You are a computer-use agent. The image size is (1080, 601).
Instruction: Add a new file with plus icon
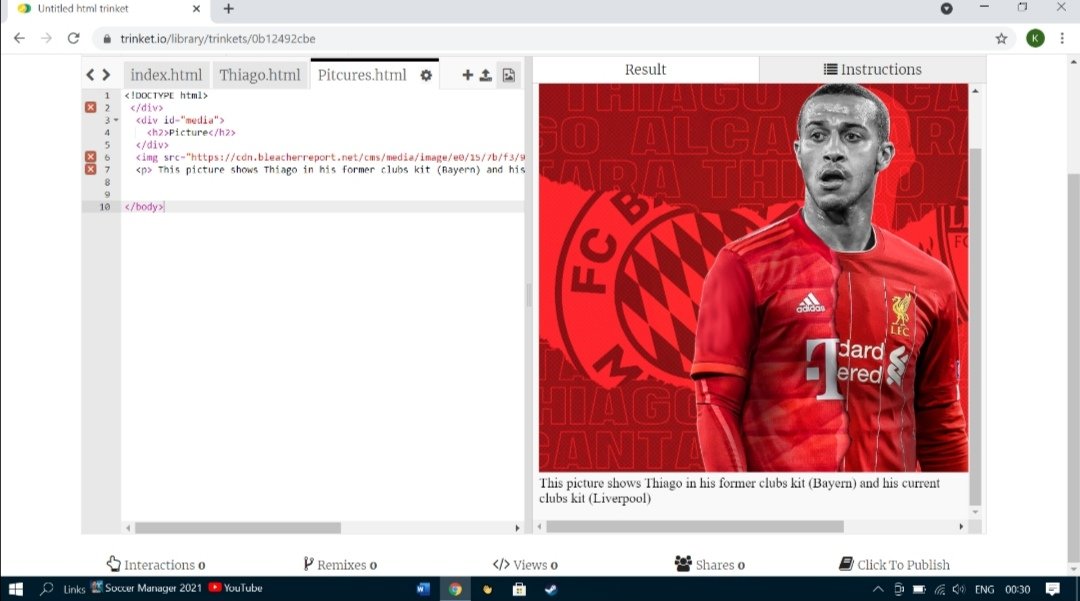pos(468,75)
